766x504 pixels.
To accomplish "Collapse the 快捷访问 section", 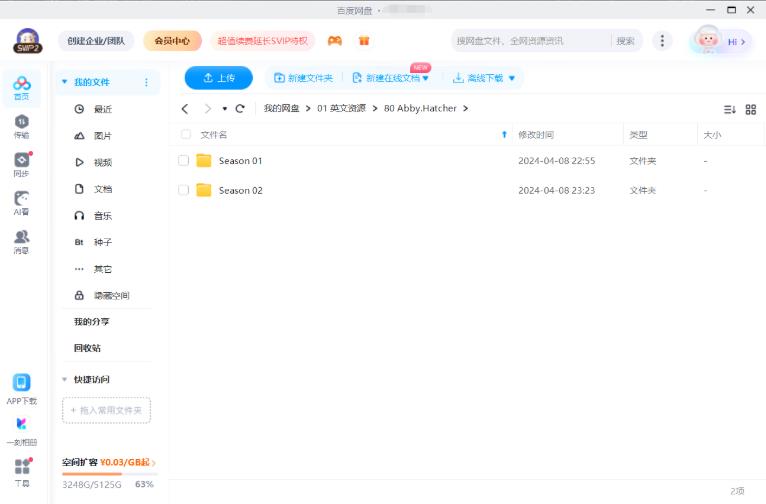I will click(x=64, y=379).
